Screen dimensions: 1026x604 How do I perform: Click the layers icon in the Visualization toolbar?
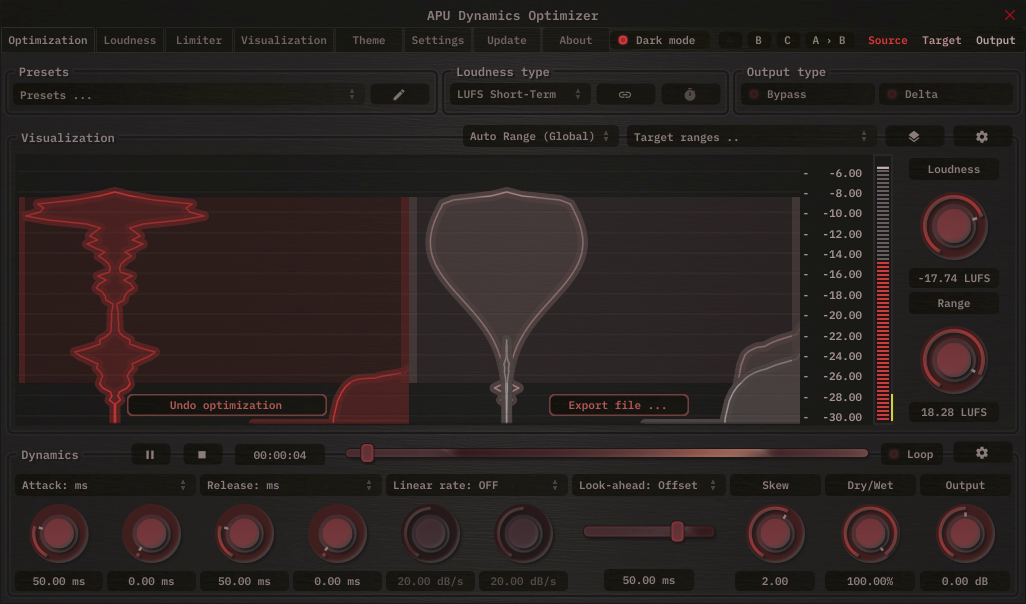[915, 135]
